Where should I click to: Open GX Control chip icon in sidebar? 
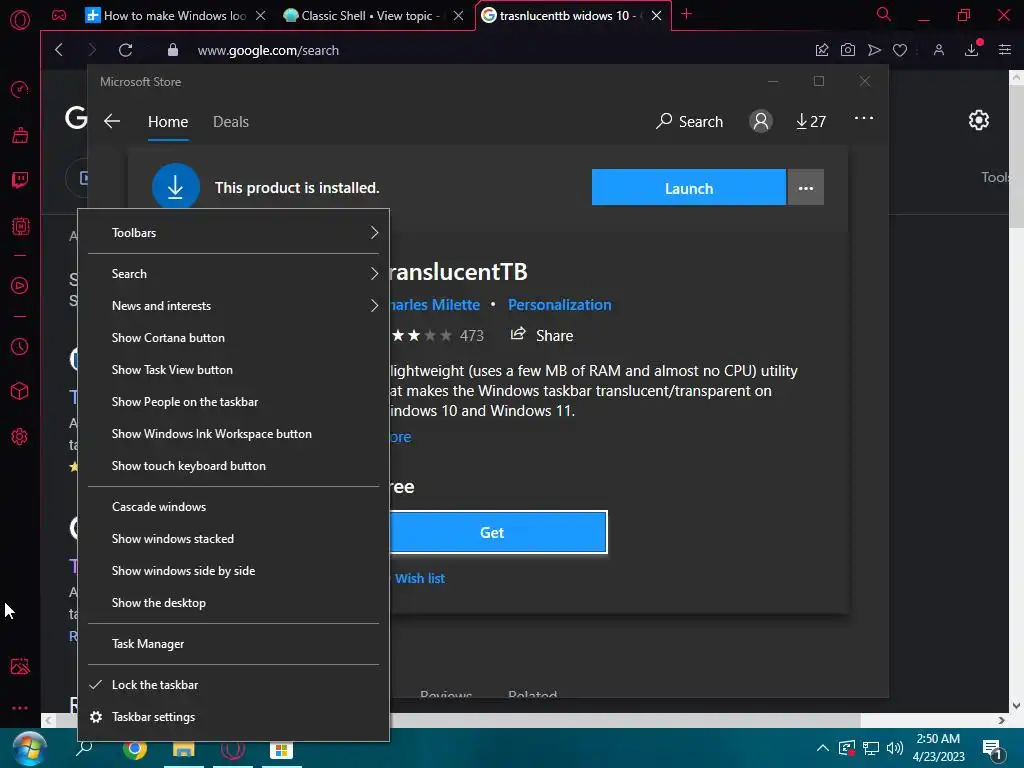(x=20, y=226)
